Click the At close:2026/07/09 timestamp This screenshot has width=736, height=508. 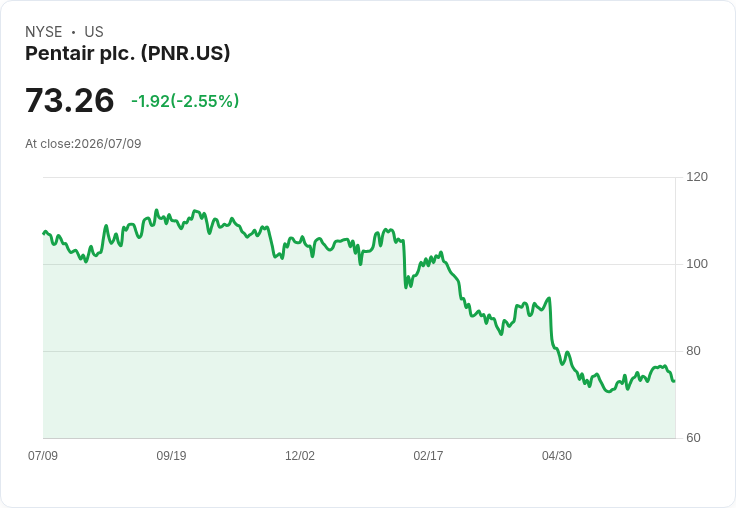(83, 144)
